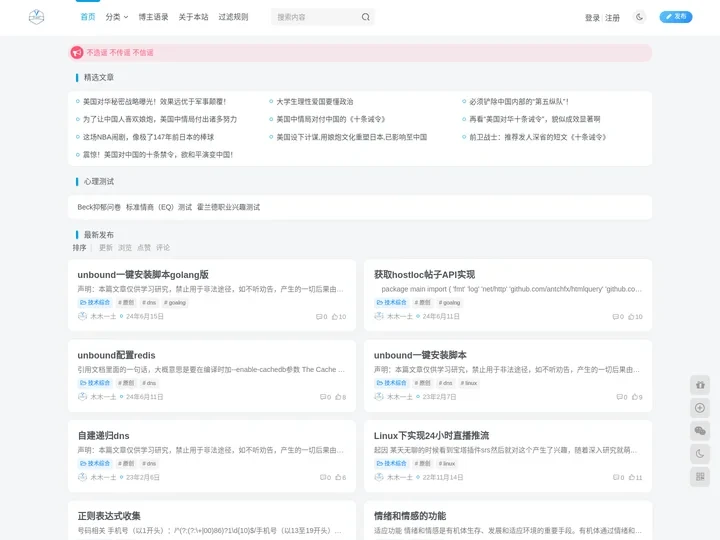
Task: Click the pink announcement megaphone icon
Action: pos(77,53)
